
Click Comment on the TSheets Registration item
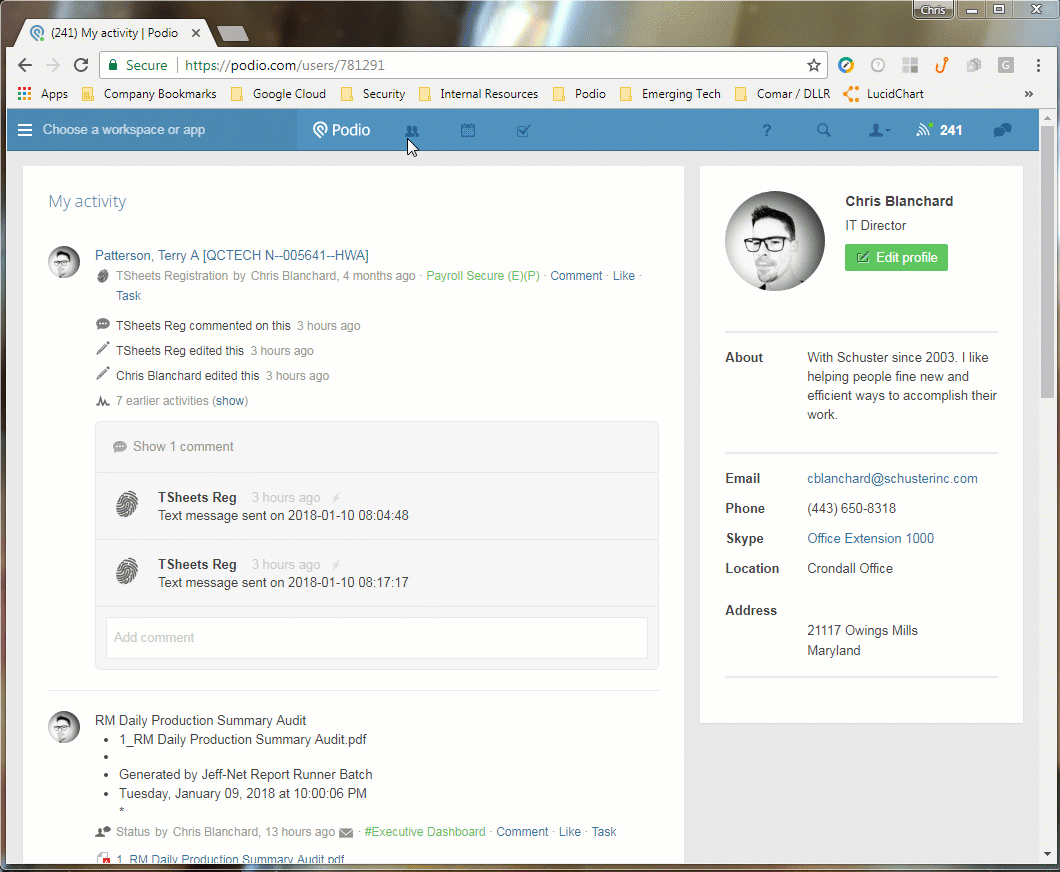point(576,276)
